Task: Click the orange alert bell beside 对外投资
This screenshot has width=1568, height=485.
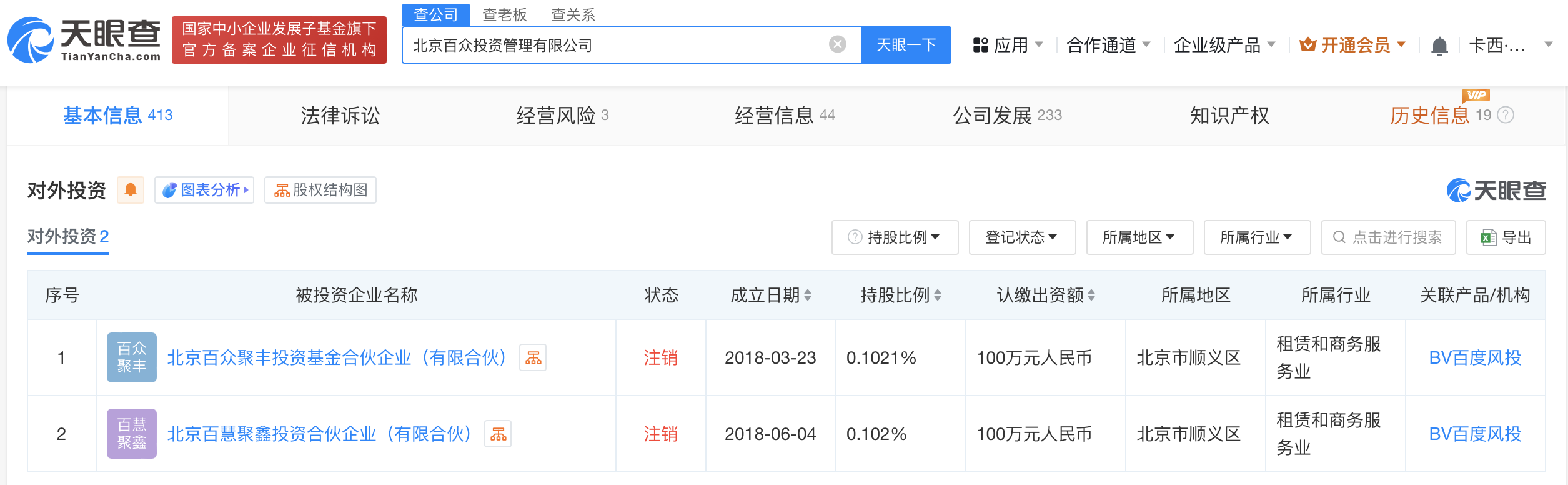Action: [131, 190]
